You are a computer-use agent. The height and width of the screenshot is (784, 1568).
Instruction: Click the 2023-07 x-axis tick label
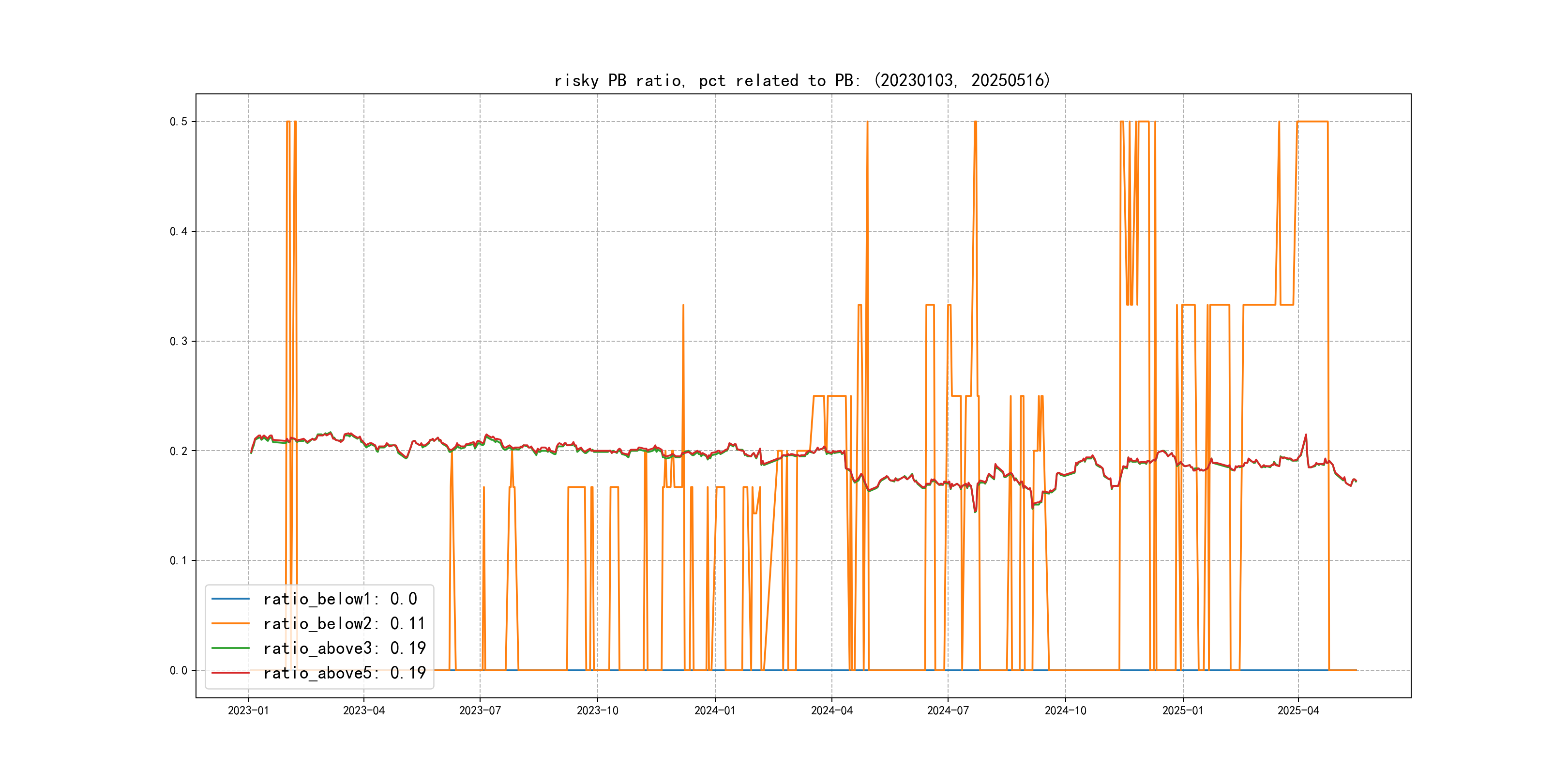[480, 710]
